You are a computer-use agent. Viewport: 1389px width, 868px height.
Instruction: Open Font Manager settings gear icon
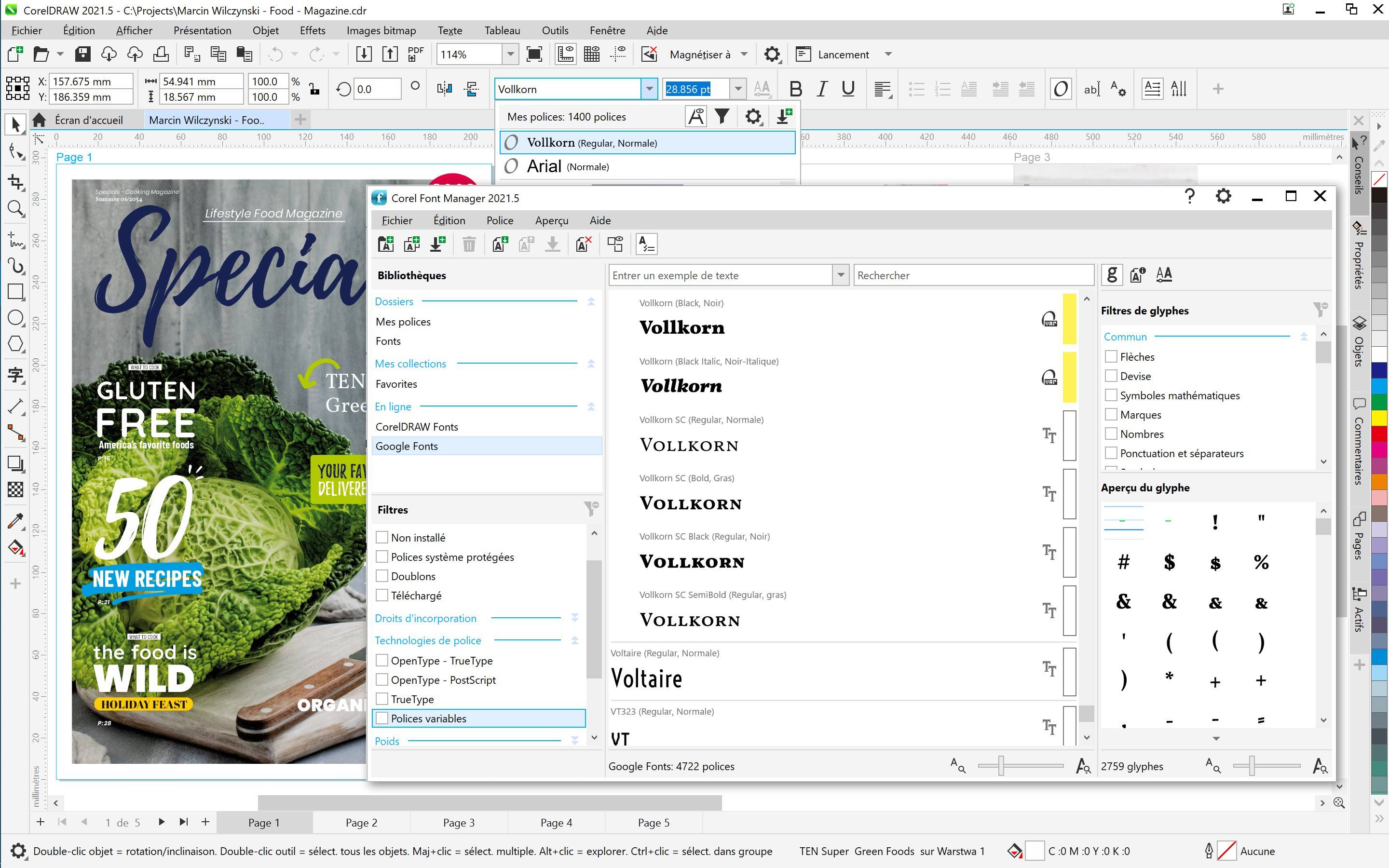pos(1223,196)
